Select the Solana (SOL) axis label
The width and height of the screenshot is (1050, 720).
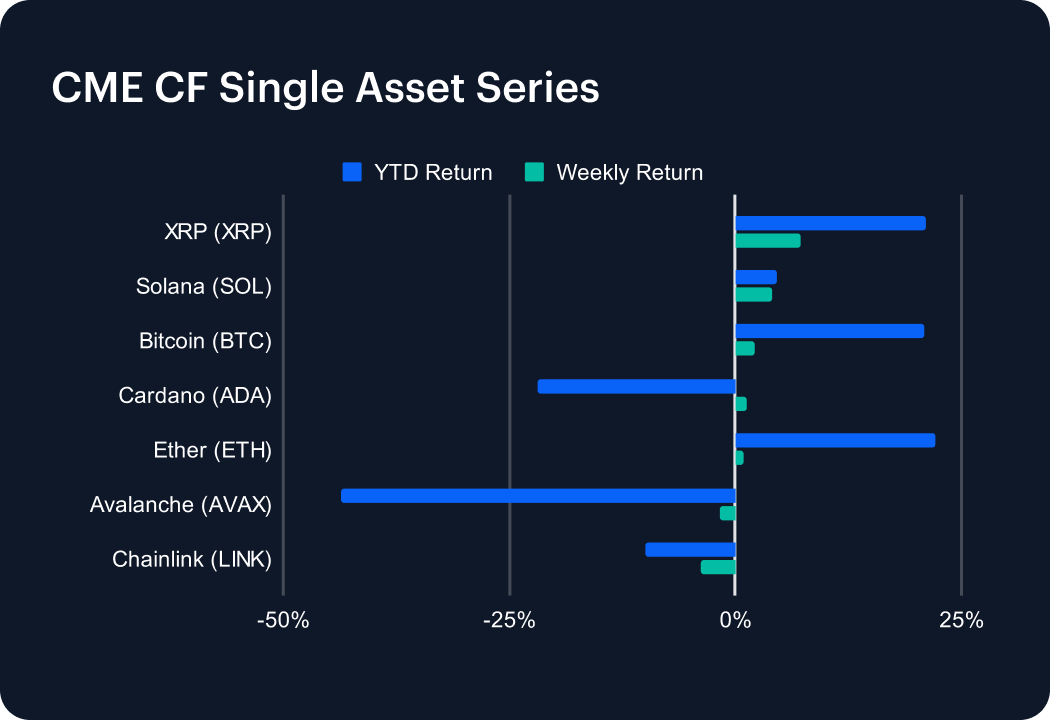pos(204,287)
